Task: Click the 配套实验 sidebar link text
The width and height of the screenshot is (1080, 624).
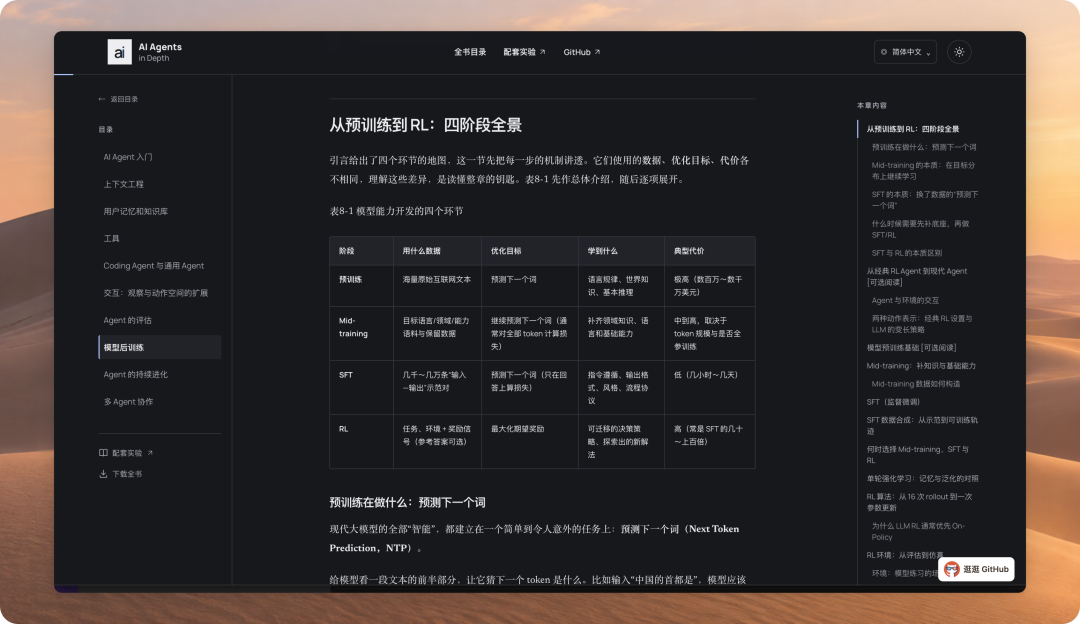Action: pyautogui.click(x=127, y=453)
